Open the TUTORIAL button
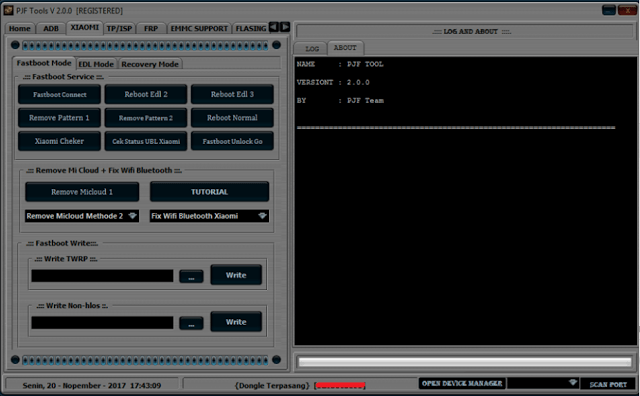640x396 pixels. click(209, 192)
